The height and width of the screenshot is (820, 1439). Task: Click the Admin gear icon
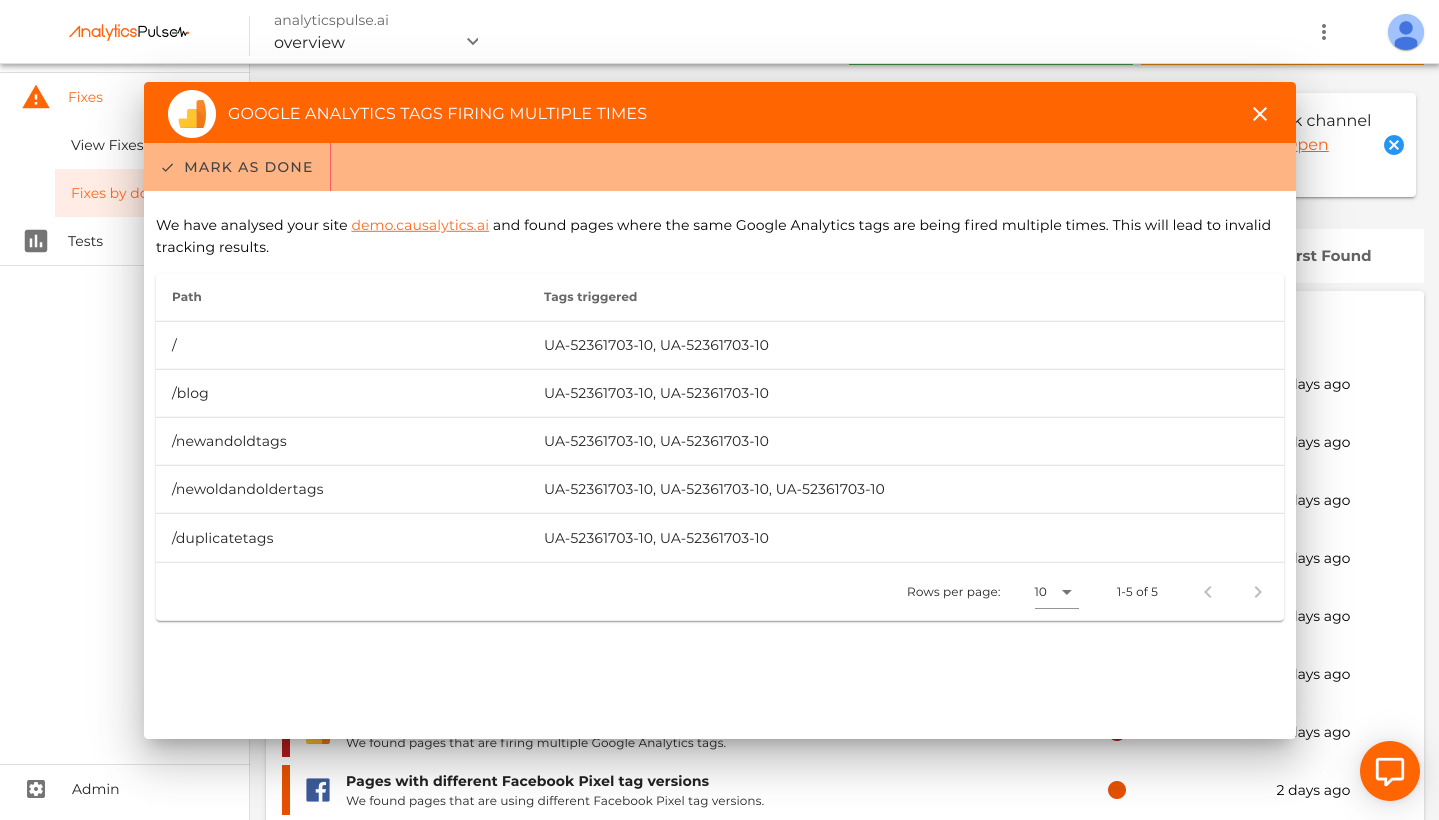36,789
